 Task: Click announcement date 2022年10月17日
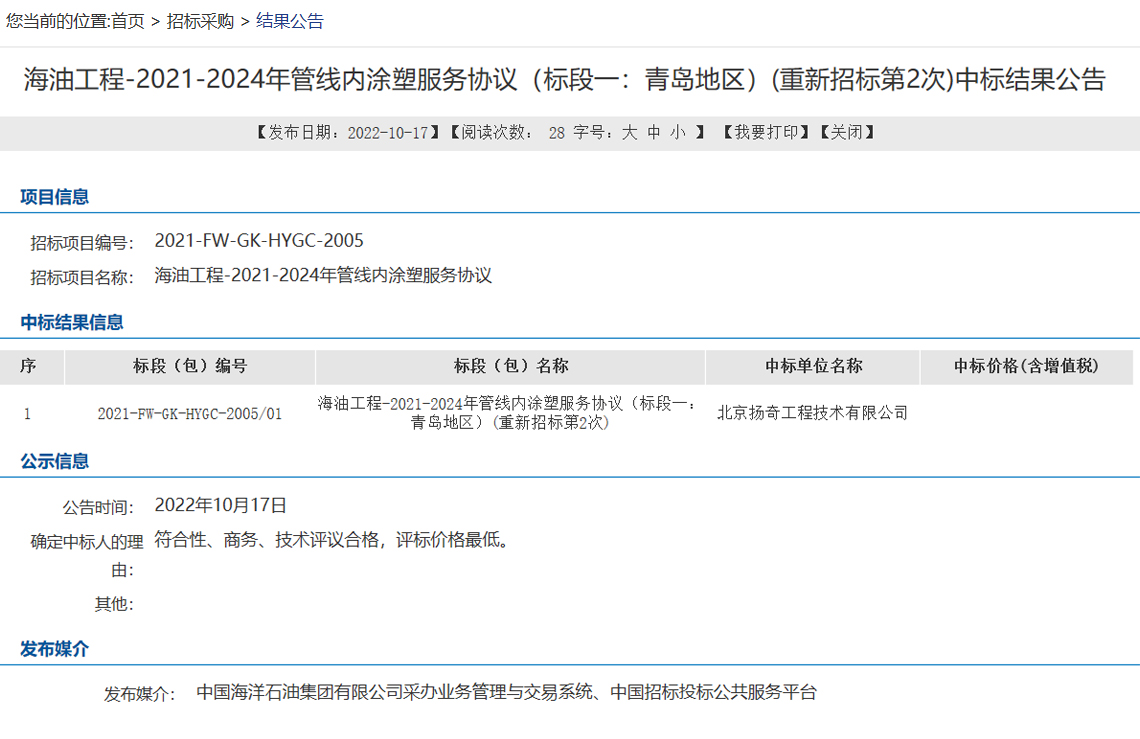[x=220, y=505]
